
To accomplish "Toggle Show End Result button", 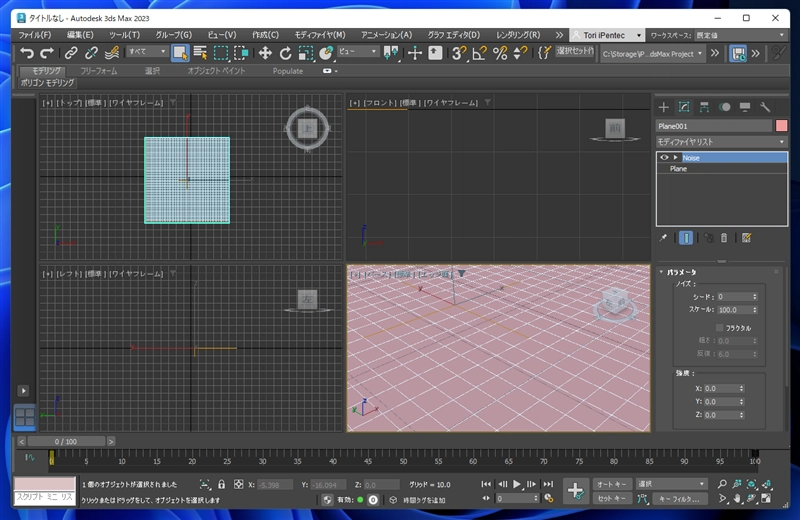I will click(686, 238).
